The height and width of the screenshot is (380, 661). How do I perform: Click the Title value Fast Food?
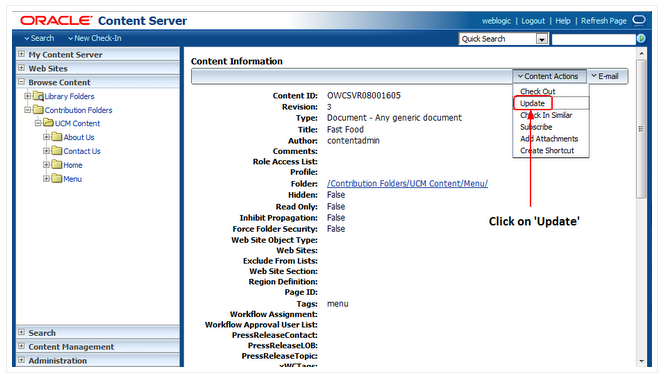tap(345, 129)
